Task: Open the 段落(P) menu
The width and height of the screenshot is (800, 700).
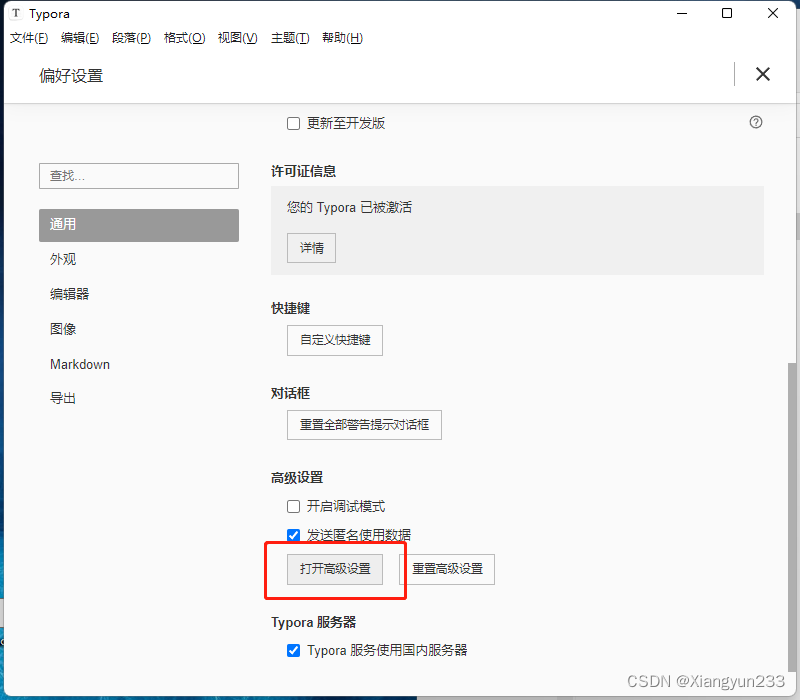Action: click(x=132, y=38)
